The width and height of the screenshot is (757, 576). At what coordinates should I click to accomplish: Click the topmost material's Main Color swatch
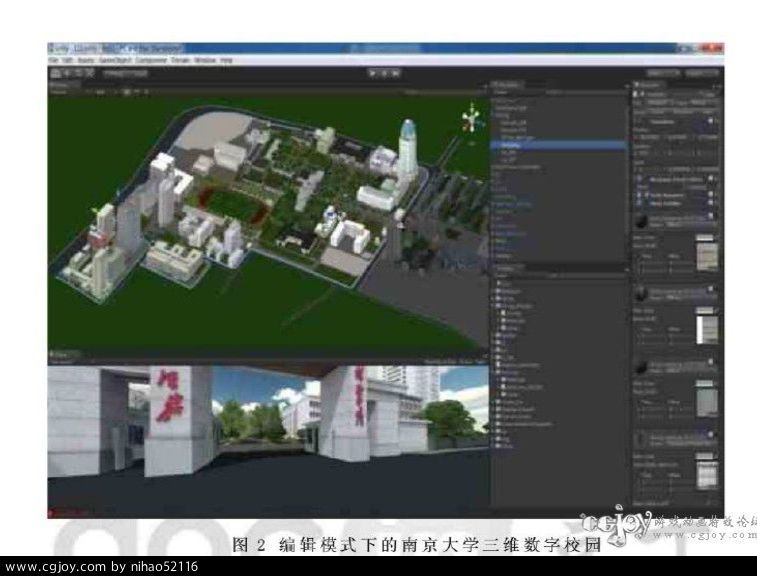pyautogui.click(x=705, y=238)
